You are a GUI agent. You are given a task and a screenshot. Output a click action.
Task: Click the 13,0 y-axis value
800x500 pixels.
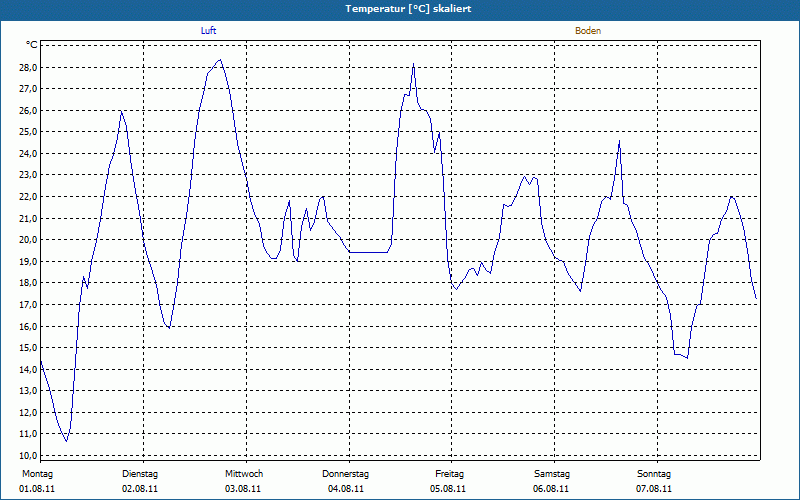28,391
